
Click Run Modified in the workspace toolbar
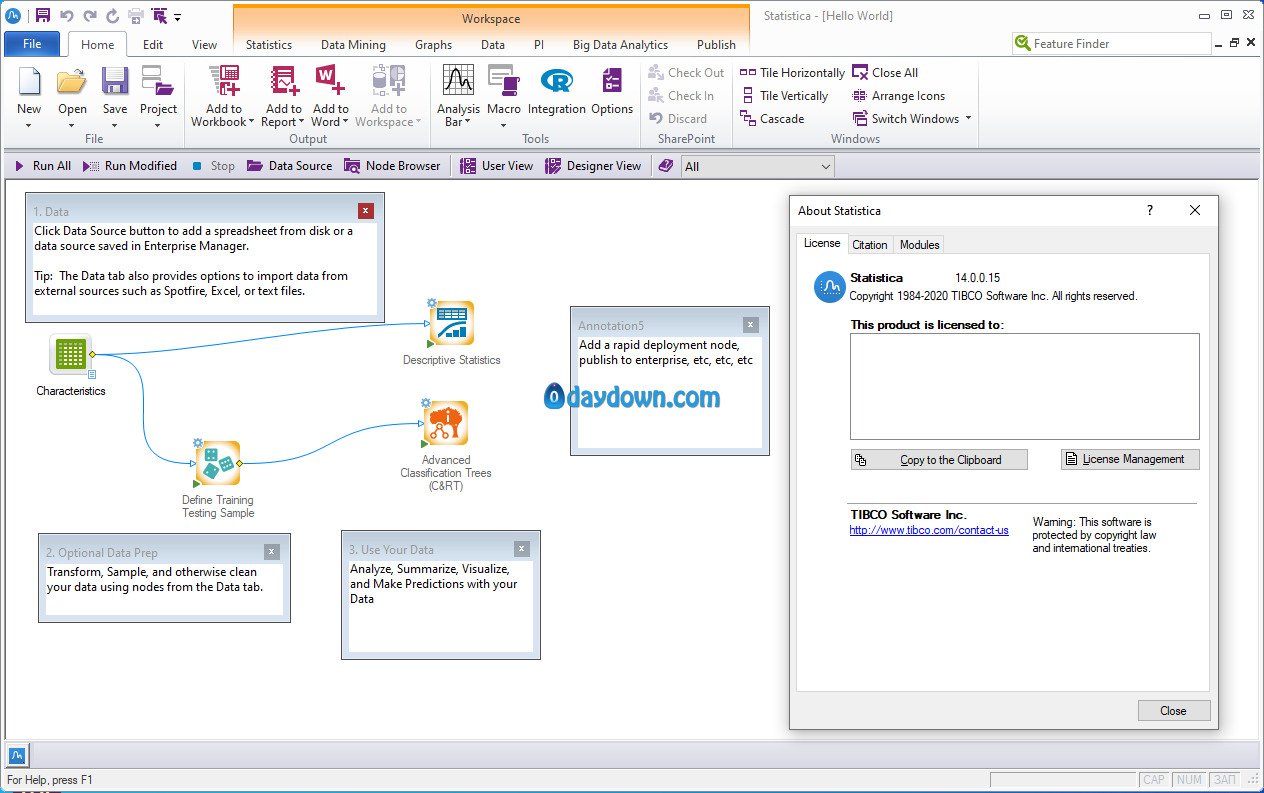(x=130, y=166)
